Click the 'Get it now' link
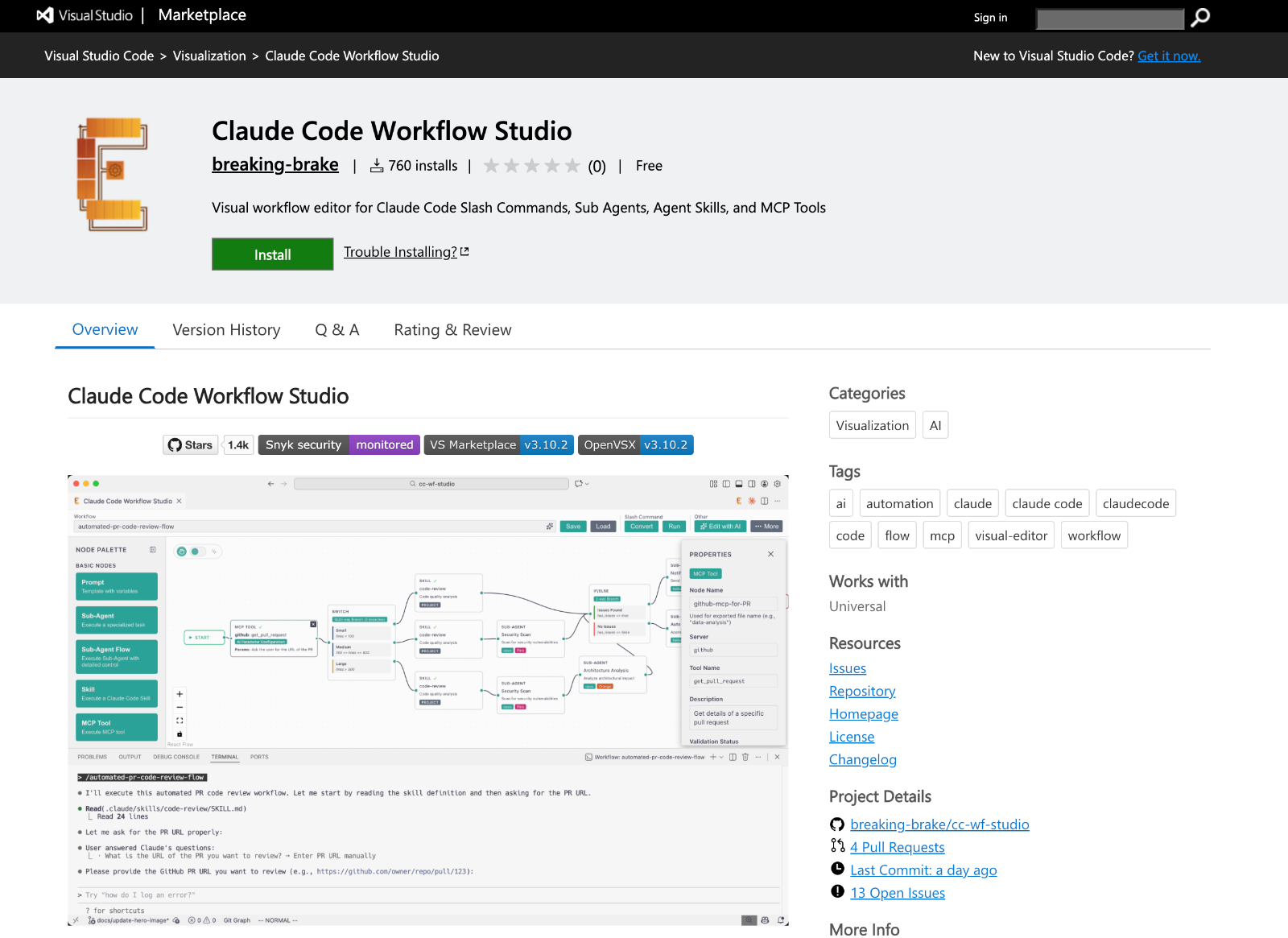 coord(1169,56)
